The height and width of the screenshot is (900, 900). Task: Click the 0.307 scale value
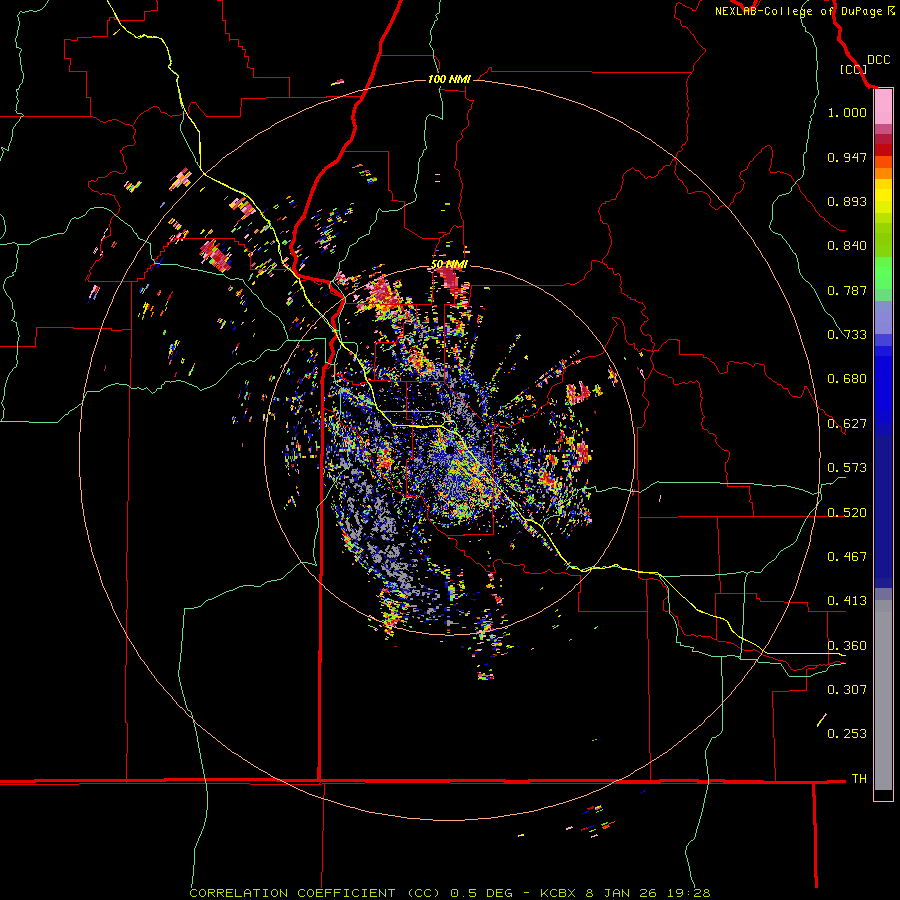point(847,690)
